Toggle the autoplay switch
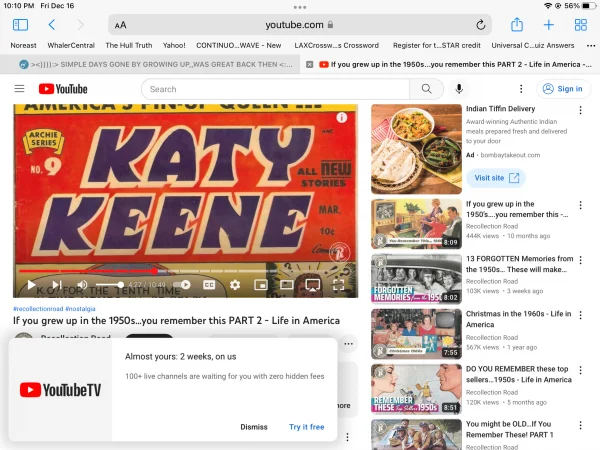The height and width of the screenshot is (450, 600). (x=182, y=285)
